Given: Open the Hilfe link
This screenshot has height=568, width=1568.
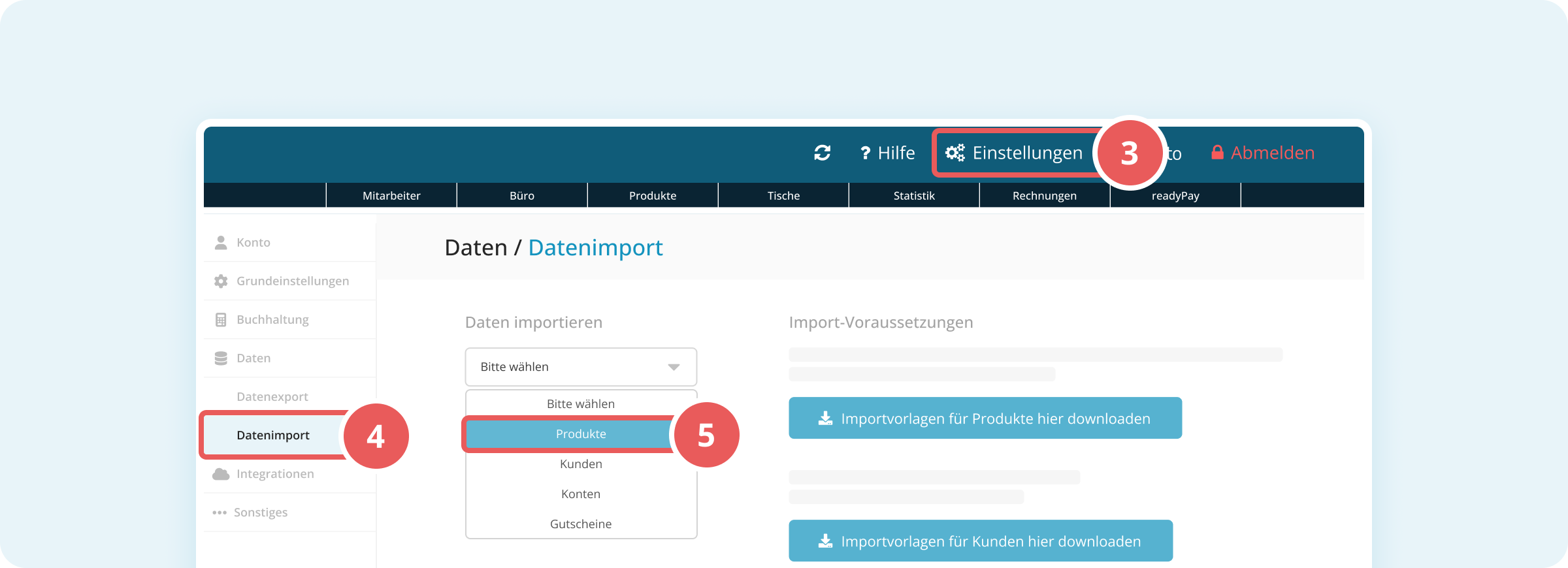Looking at the screenshot, I should (887, 153).
